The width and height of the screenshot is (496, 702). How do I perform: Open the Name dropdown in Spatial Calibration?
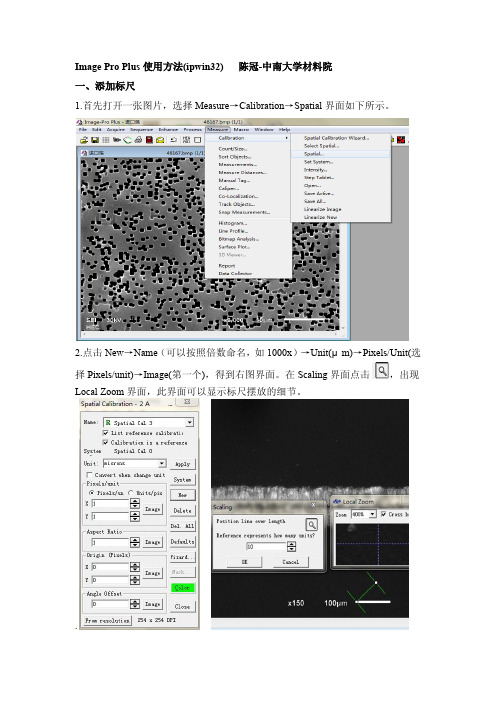pos(190,422)
